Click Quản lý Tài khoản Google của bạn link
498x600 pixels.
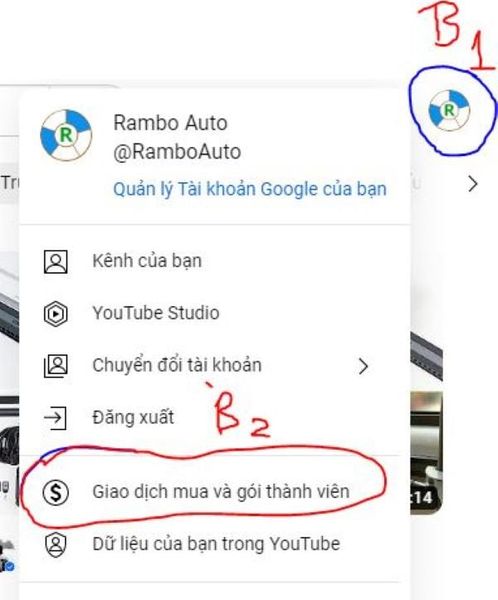pos(250,189)
